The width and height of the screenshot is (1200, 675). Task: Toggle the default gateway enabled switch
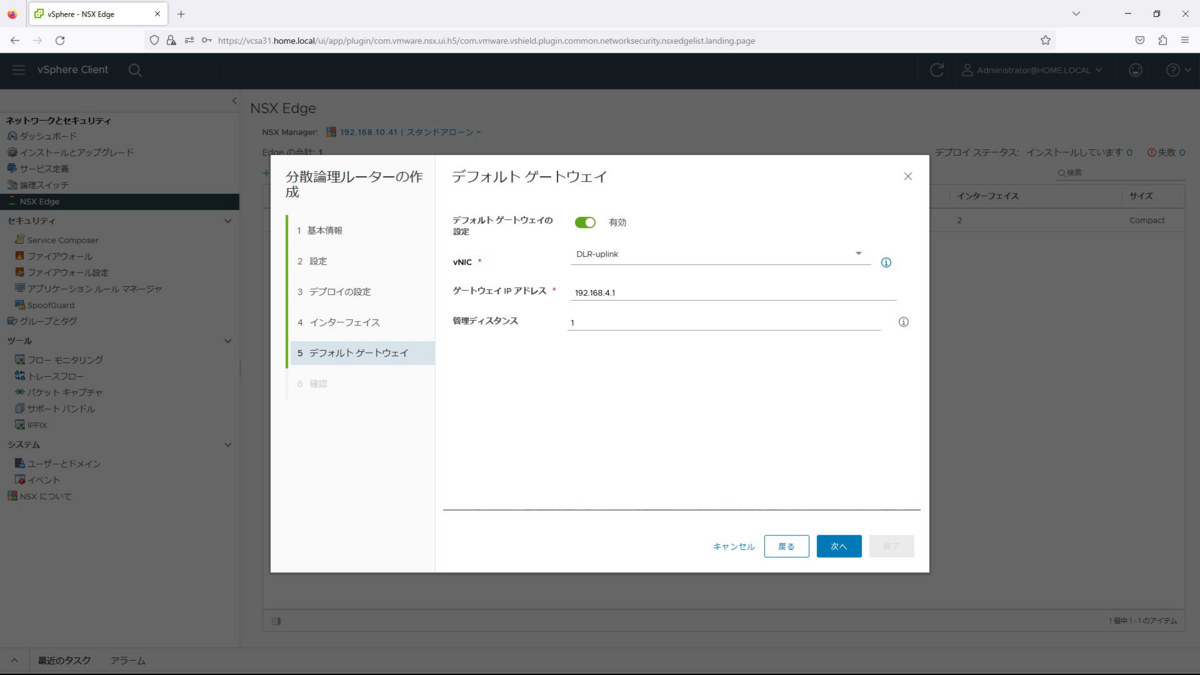tap(585, 222)
